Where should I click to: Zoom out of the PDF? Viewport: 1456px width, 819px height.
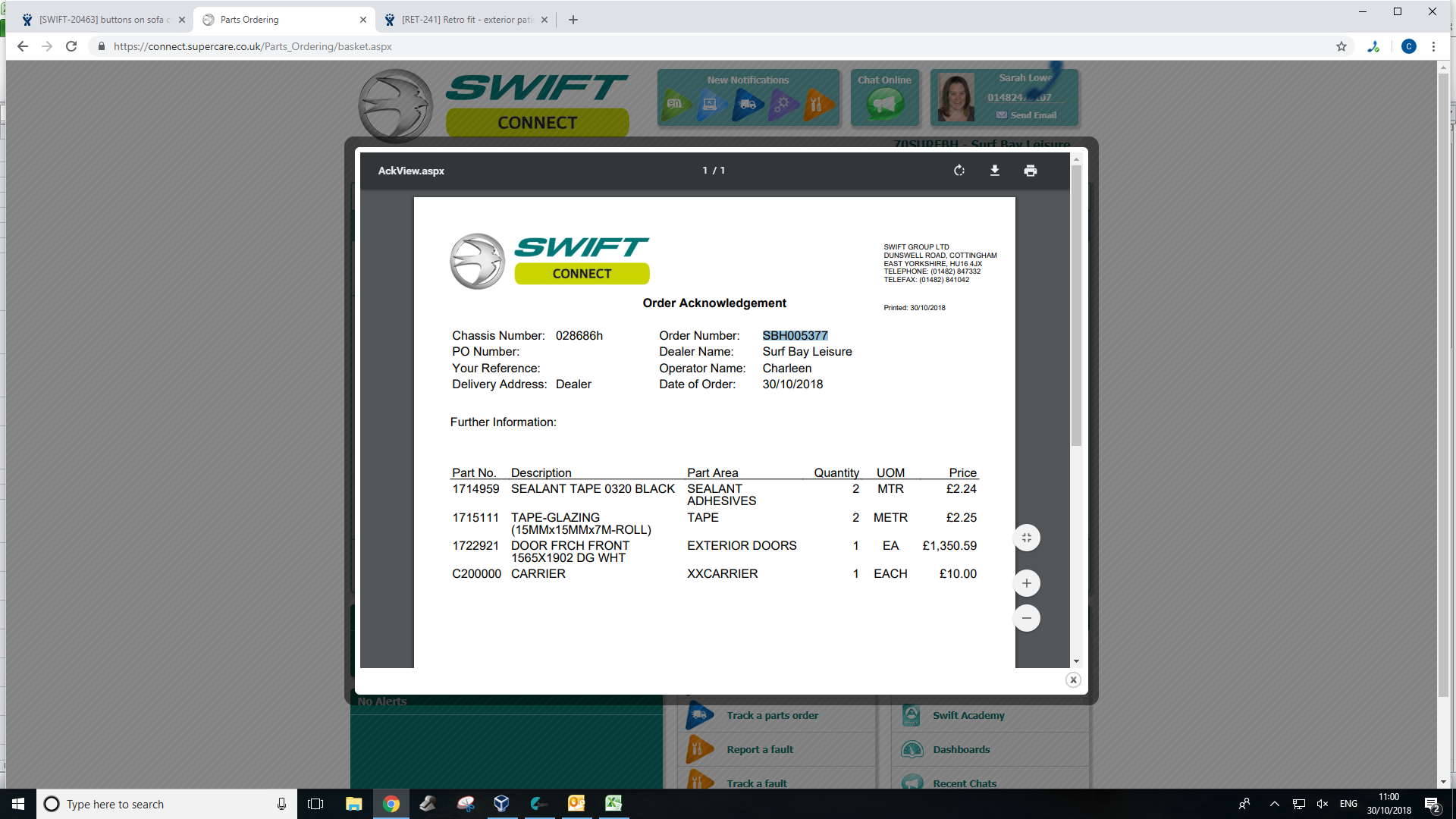(x=1027, y=618)
